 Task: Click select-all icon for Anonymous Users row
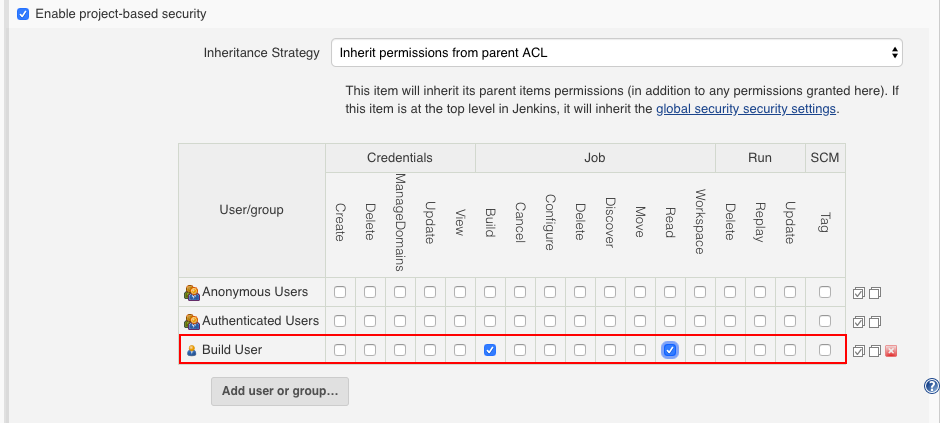coord(859,293)
